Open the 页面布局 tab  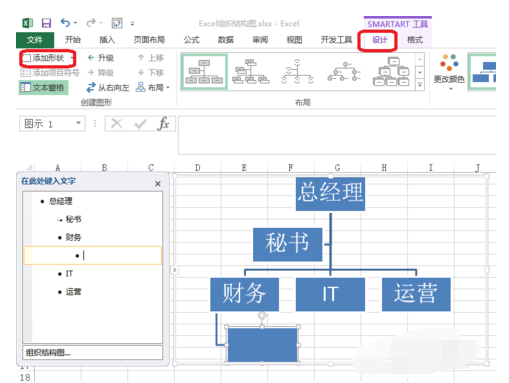149,40
